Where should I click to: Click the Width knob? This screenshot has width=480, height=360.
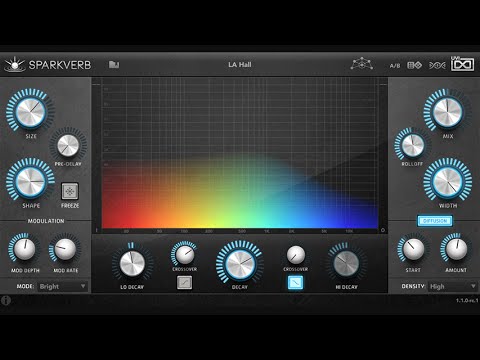tap(448, 181)
